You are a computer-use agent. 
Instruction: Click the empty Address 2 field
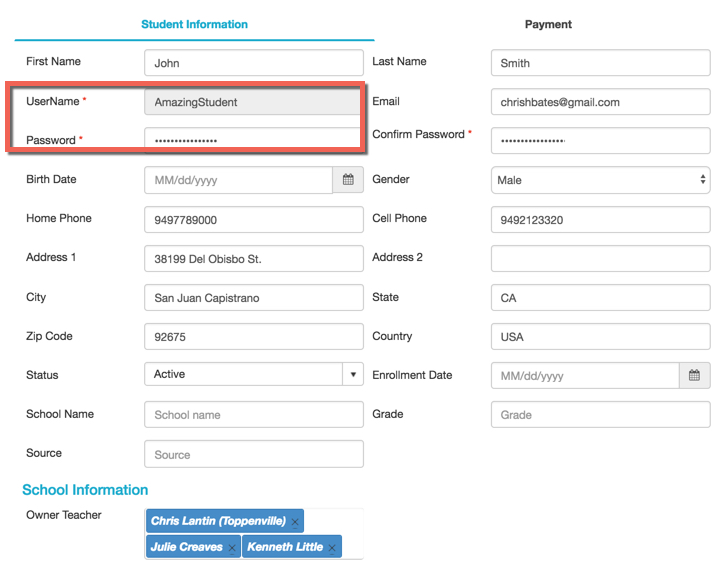tap(601, 258)
